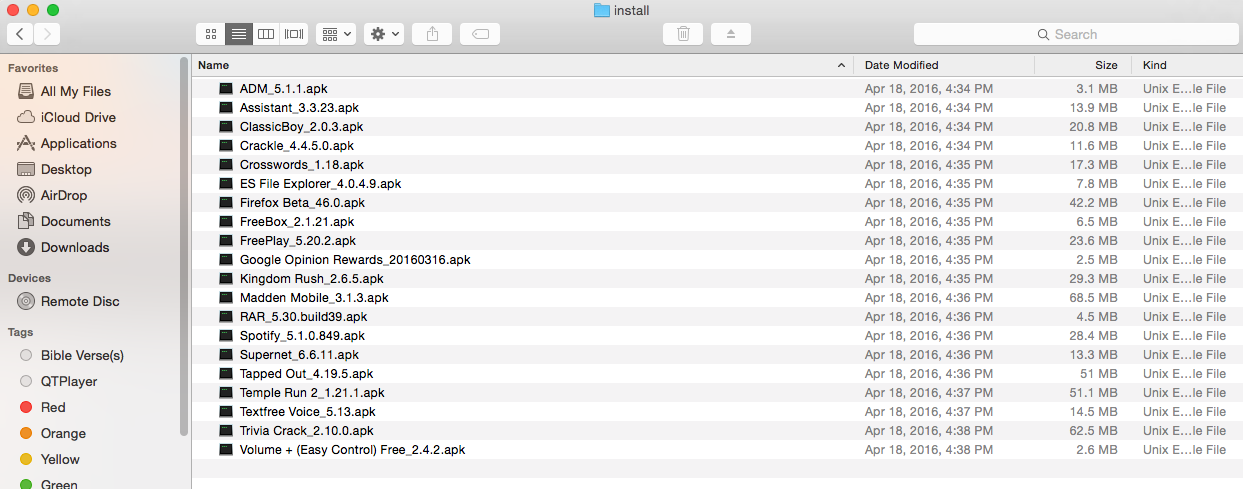Open Applications in the sidebar
The width and height of the screenshot is (1243, 489).
click(78, 143)
